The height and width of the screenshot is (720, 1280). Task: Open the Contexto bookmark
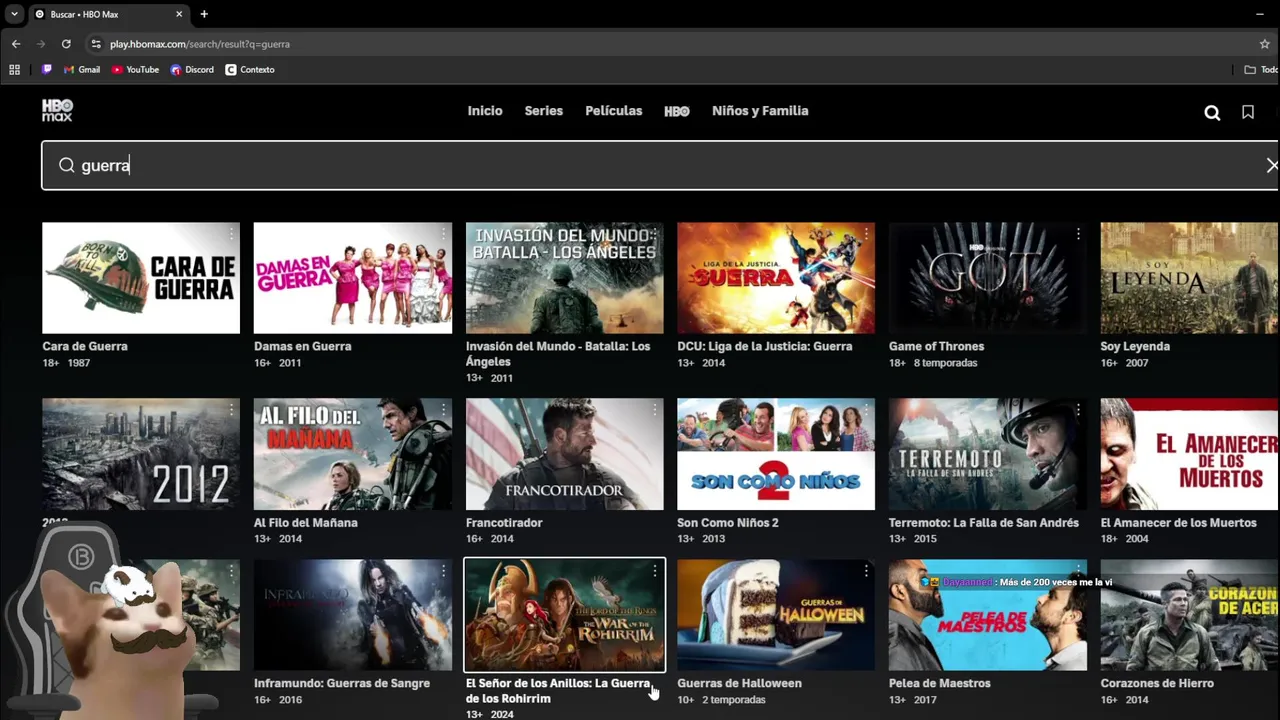tap(250, 70)
